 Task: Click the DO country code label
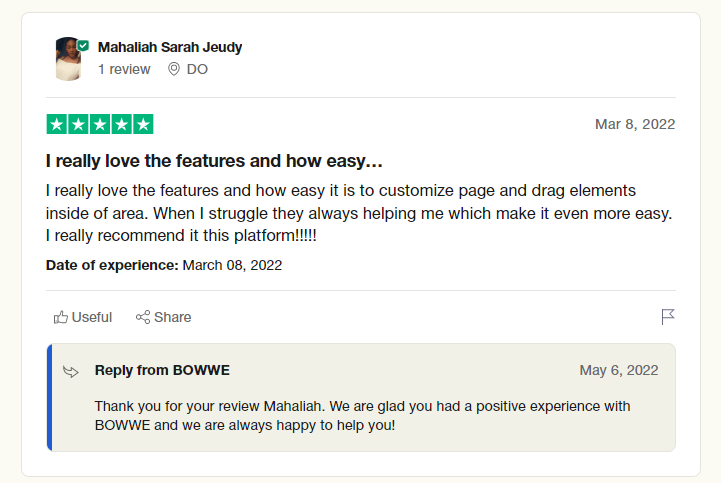click(197, 70)
